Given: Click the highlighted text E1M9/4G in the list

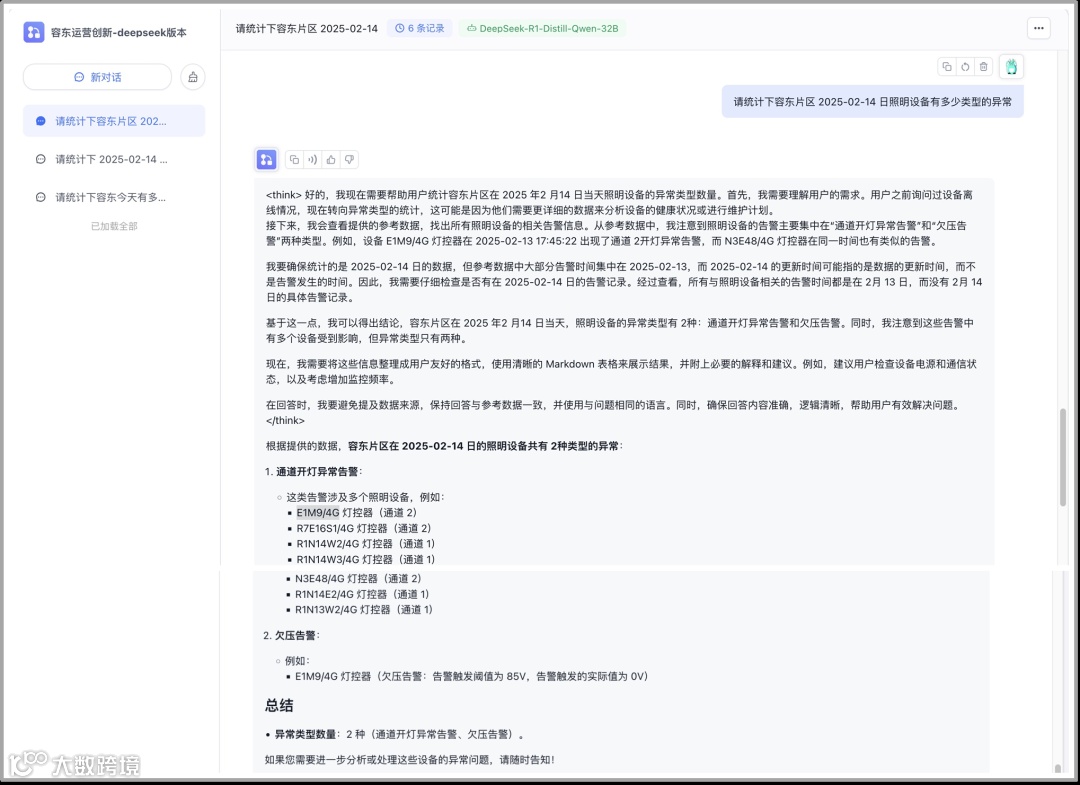Looking at the screenshot, I should [318, 512].
